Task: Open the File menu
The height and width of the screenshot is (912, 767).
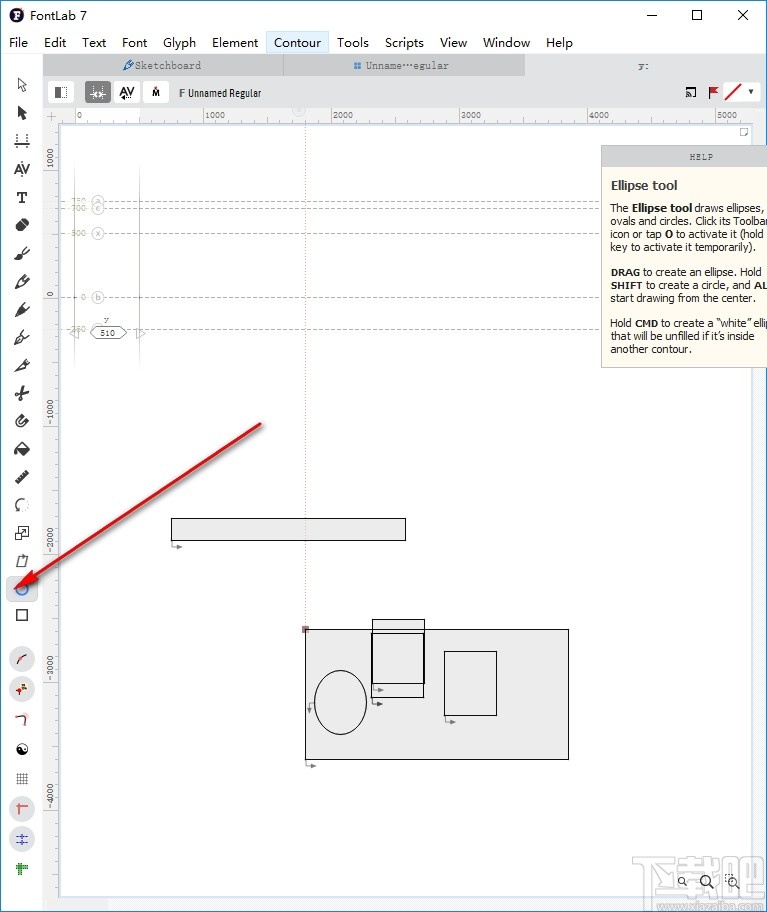Action: click(x=19, y=42)
